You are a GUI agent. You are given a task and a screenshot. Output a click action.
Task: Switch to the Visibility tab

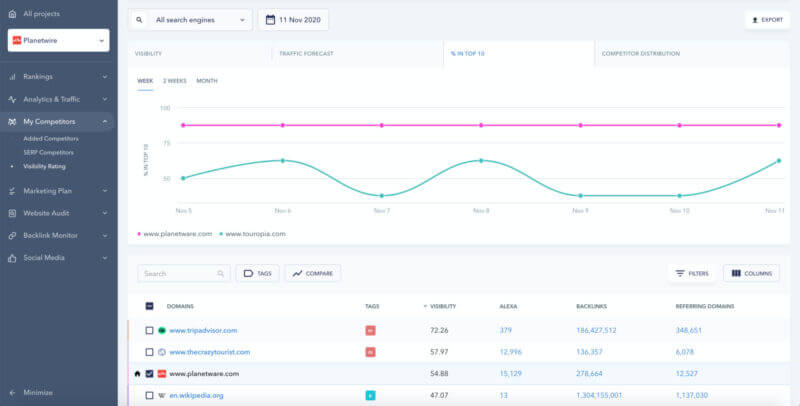click(x=199, y=54)
